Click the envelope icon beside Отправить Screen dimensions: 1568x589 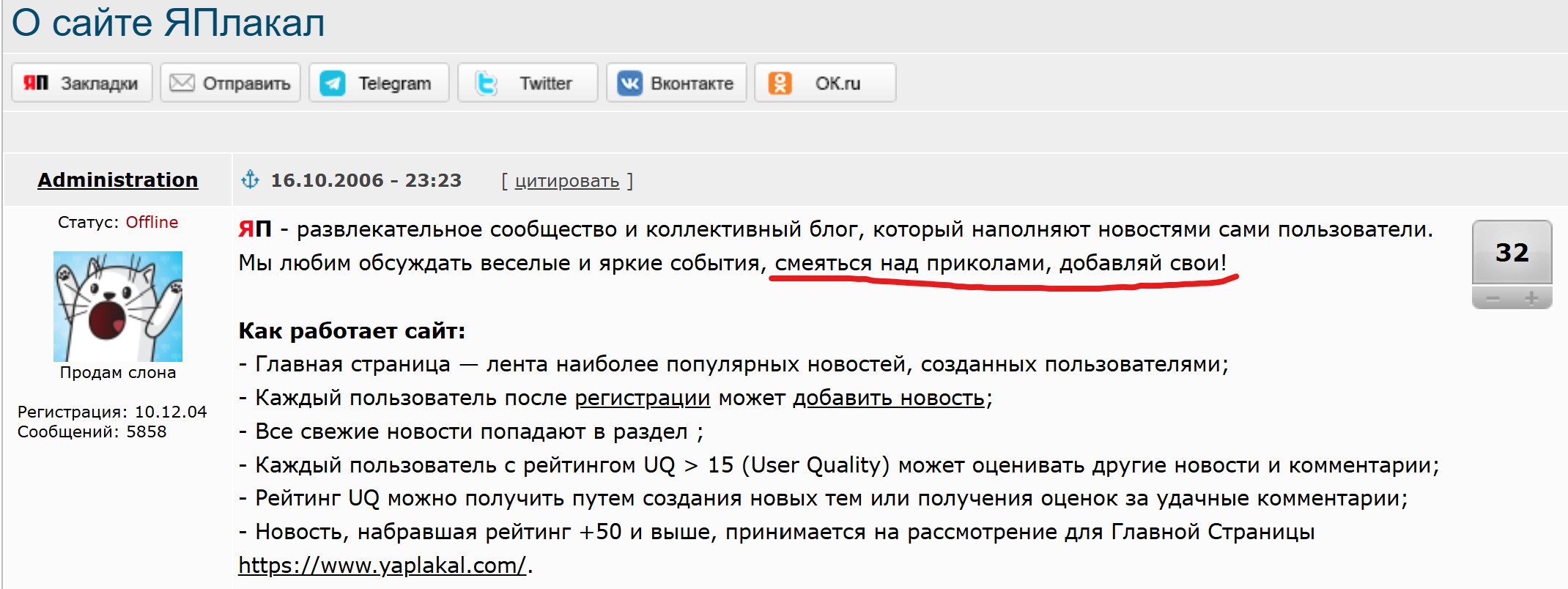tap(182, 83)
